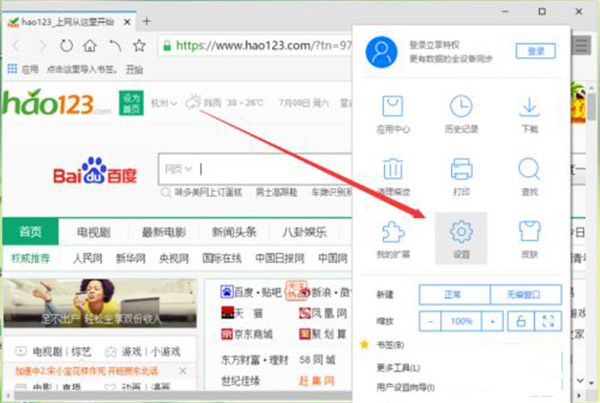Select the 电视剧 navigation tab
Screen dimensions: 600x403
93,232
